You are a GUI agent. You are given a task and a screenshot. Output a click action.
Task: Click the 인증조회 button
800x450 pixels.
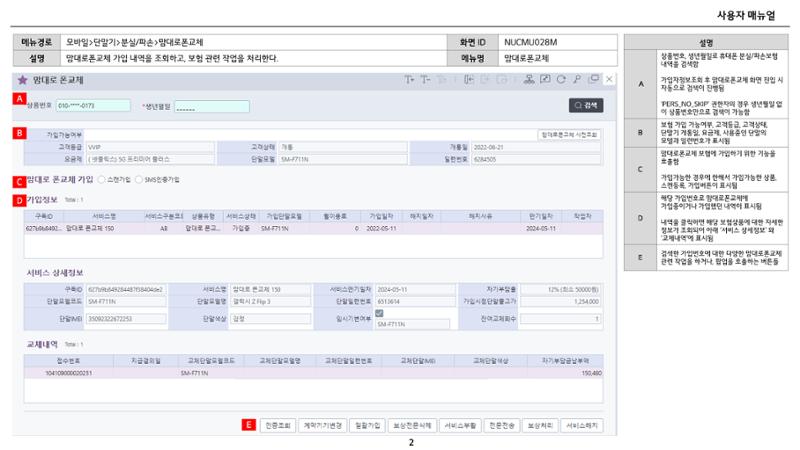coord(278,425)
